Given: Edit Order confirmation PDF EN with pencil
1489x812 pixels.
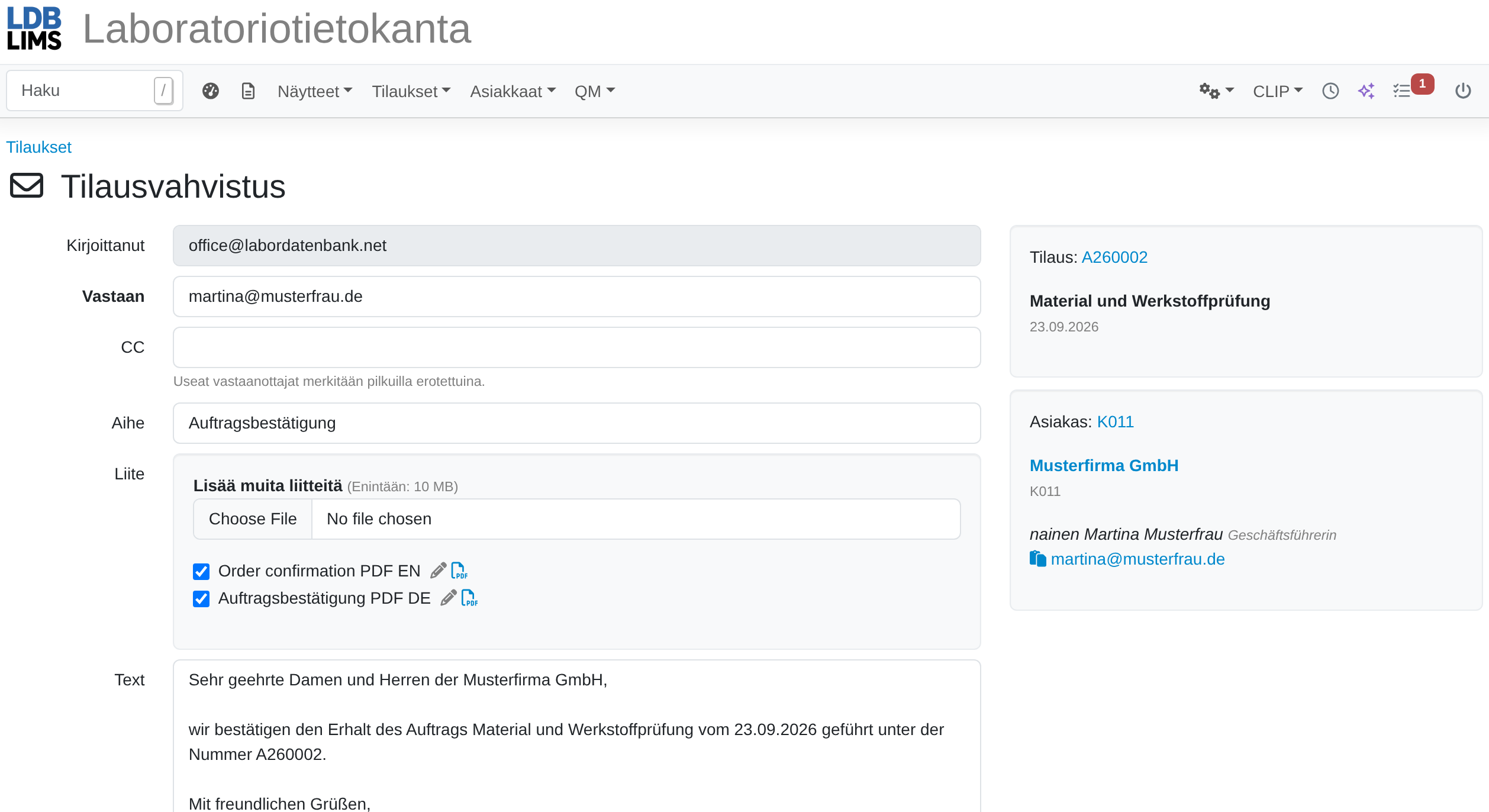Looking at the screenshot, I should [x=438, y=571].
